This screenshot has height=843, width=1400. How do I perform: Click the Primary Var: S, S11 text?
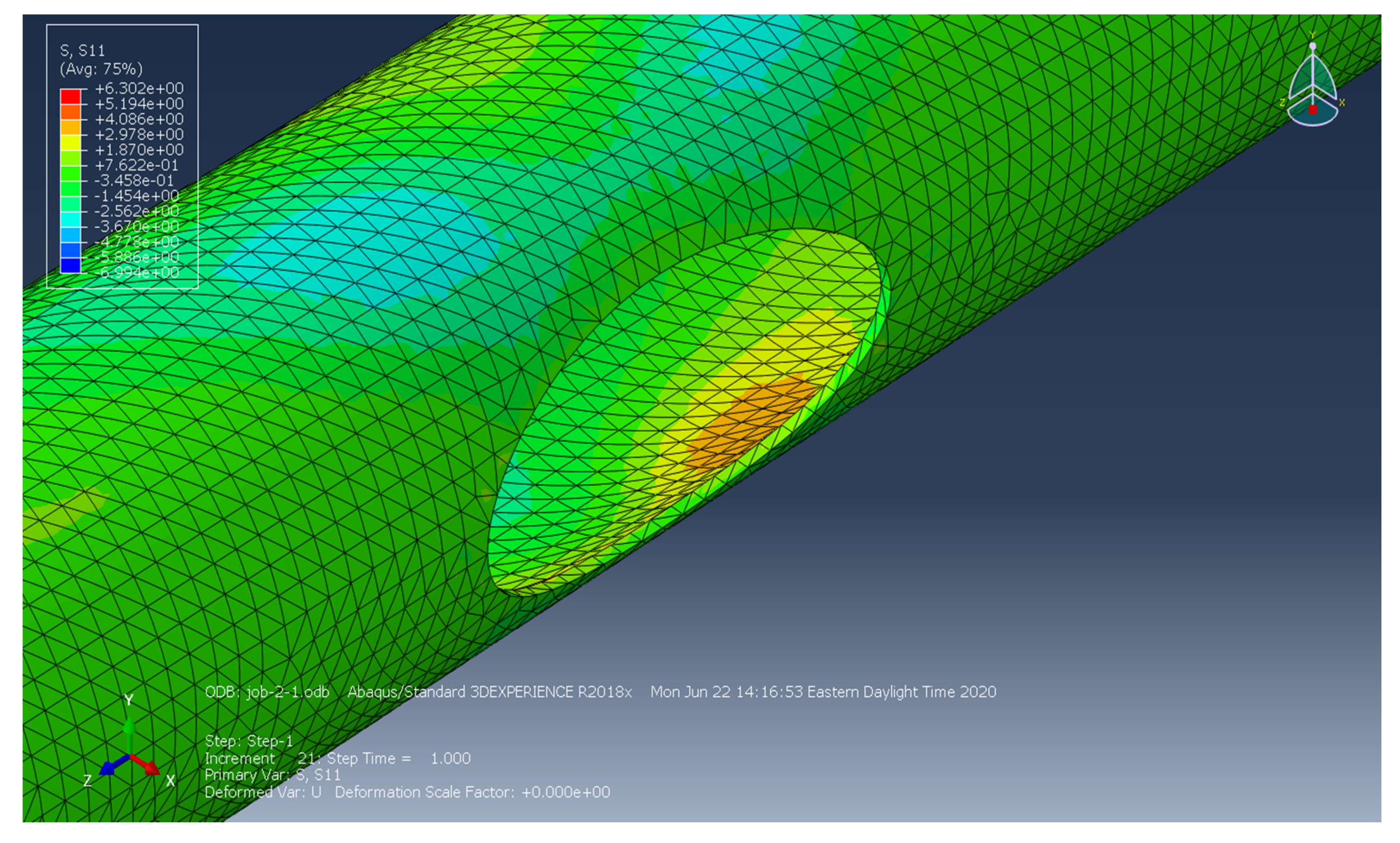click(273, 775)
